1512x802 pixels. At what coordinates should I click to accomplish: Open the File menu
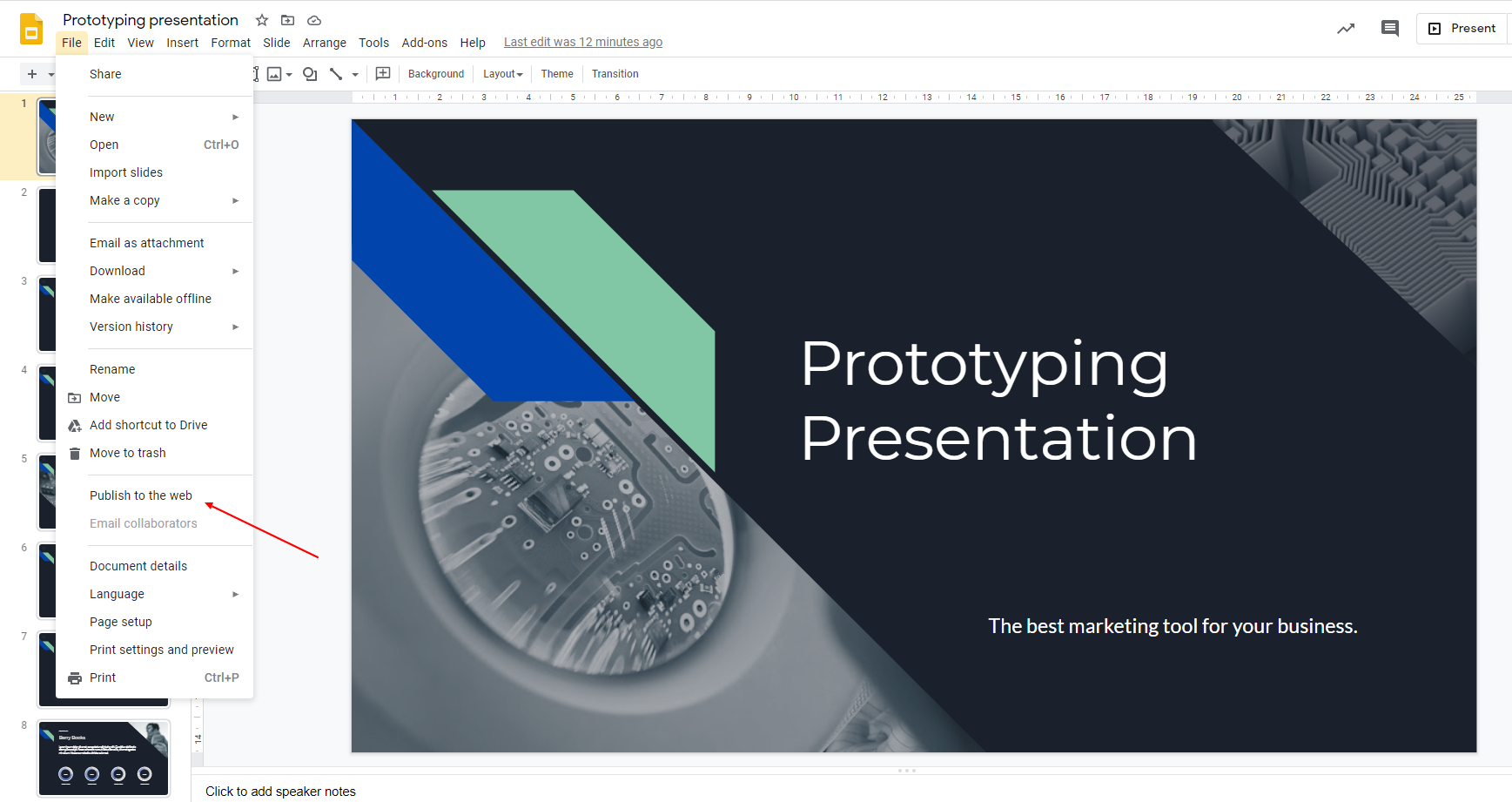71,43
